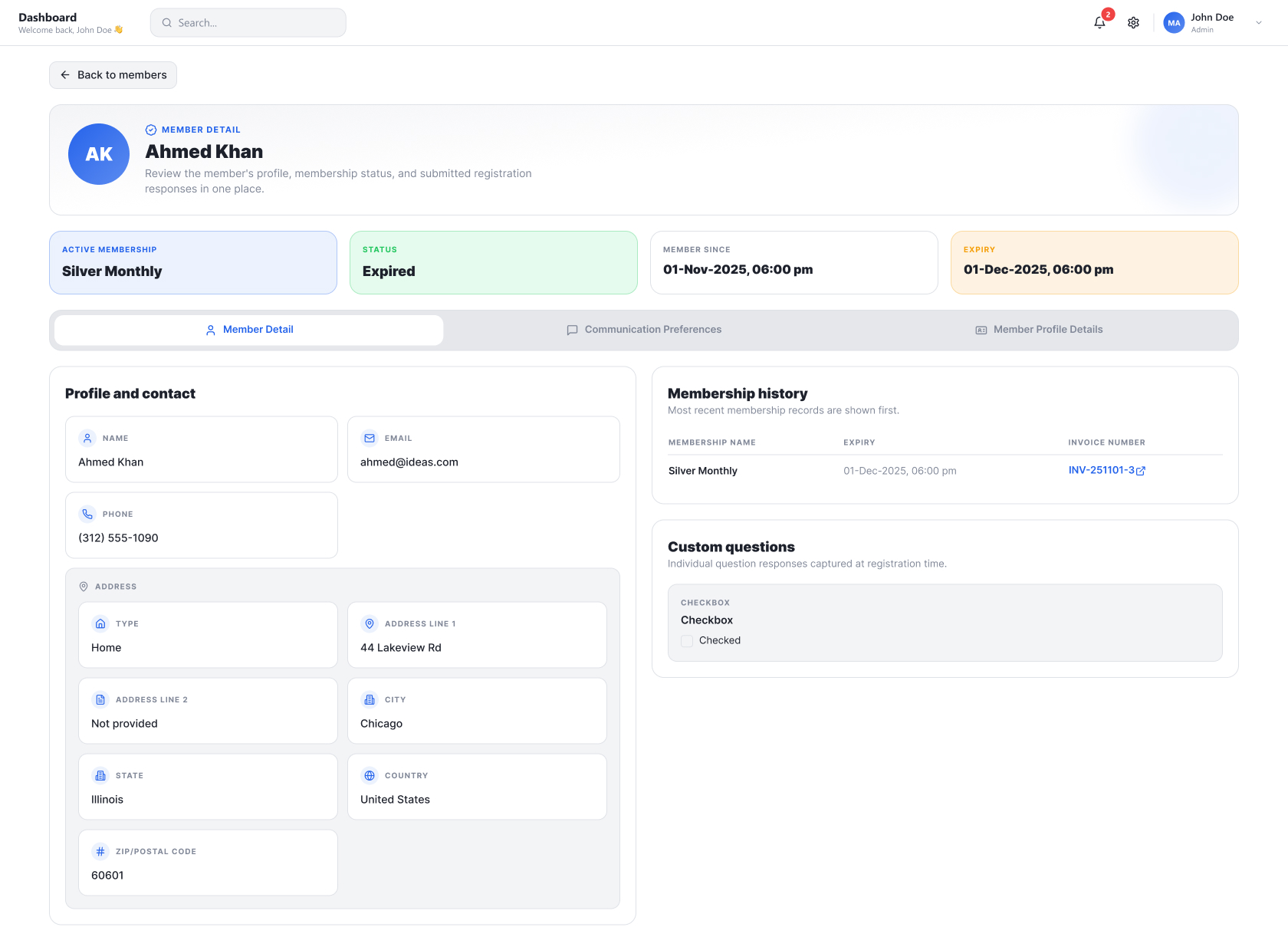Switch to the Communication Preferences tab
1288x937 pixels.
(x=644, y=330)
